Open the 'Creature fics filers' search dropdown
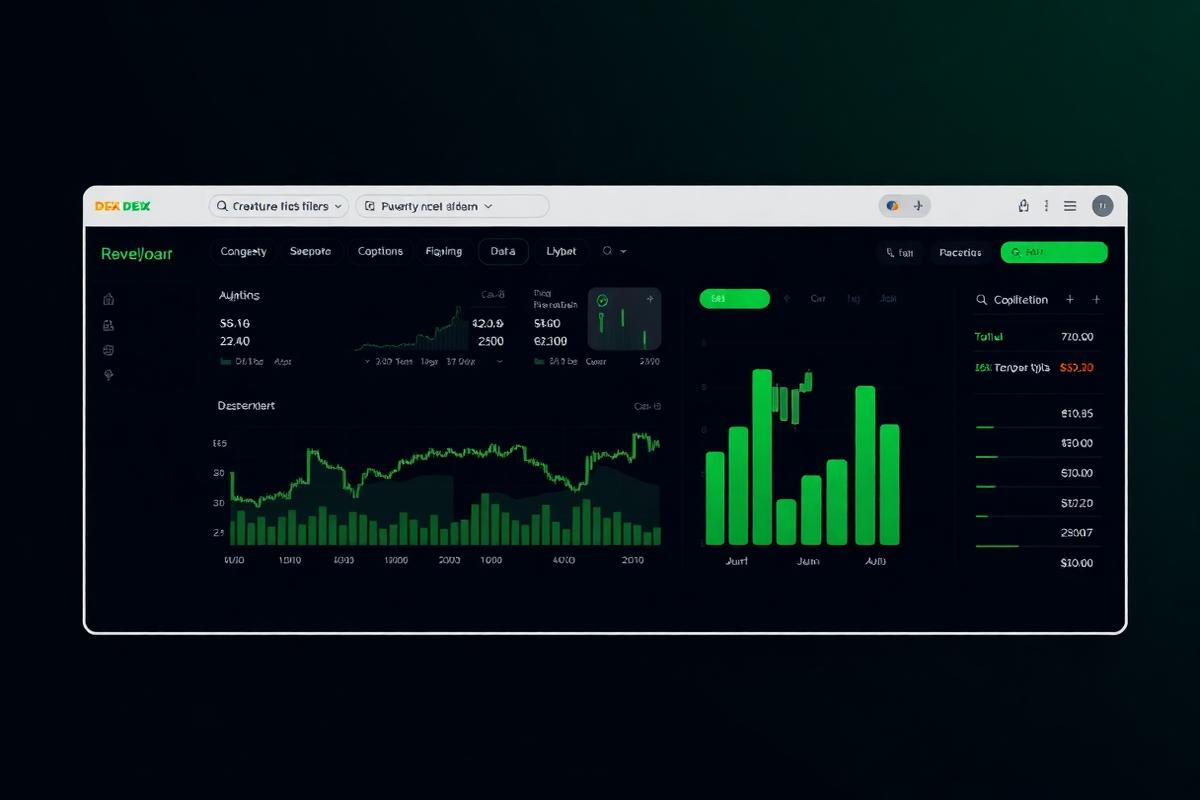This screenshot has width=1200, height=800. tap(278, 206)
